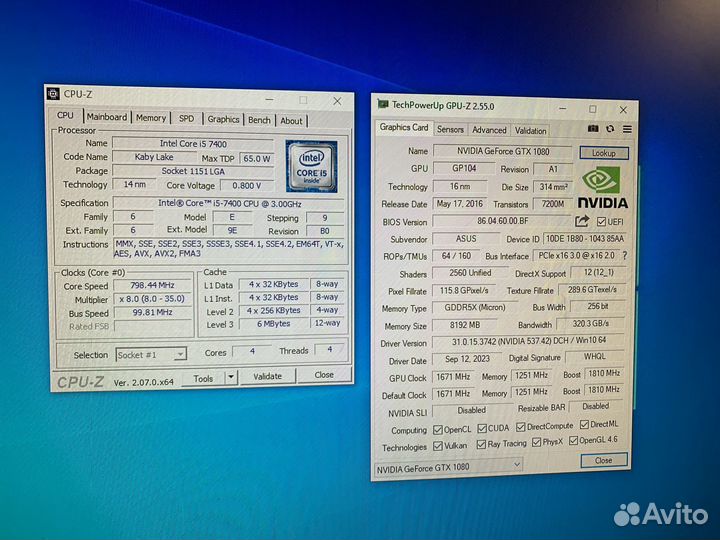720x540 pixels.
Task: Click the Validate button in CPU-Z
Action: coord(267,376)
